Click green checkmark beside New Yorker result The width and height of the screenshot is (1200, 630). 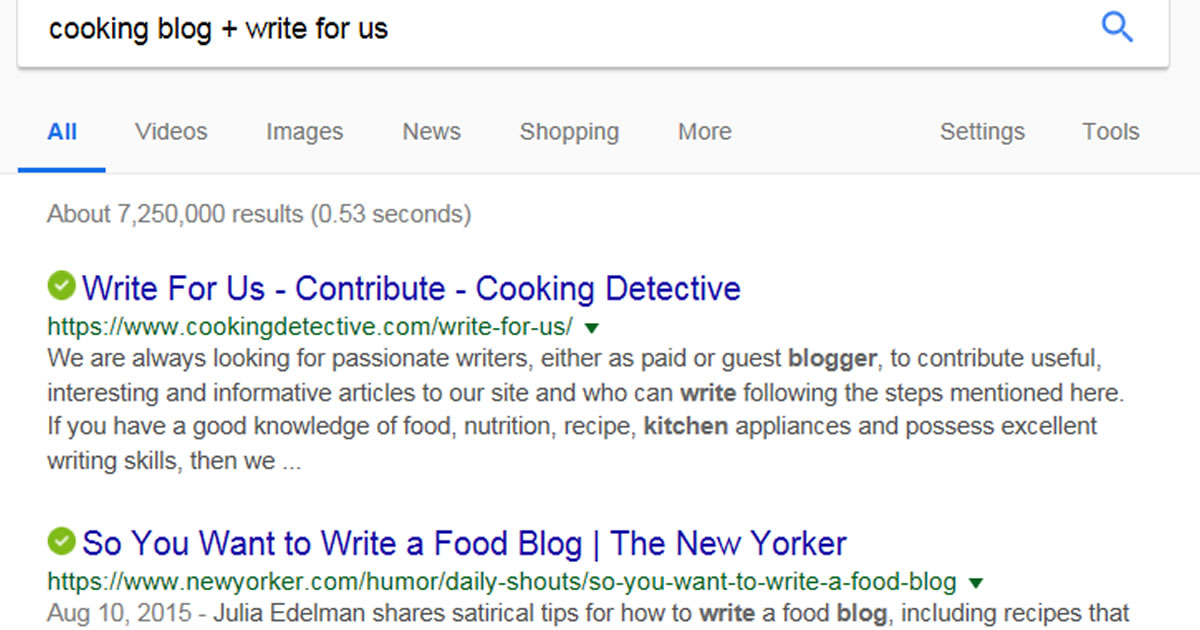(61, 542)
